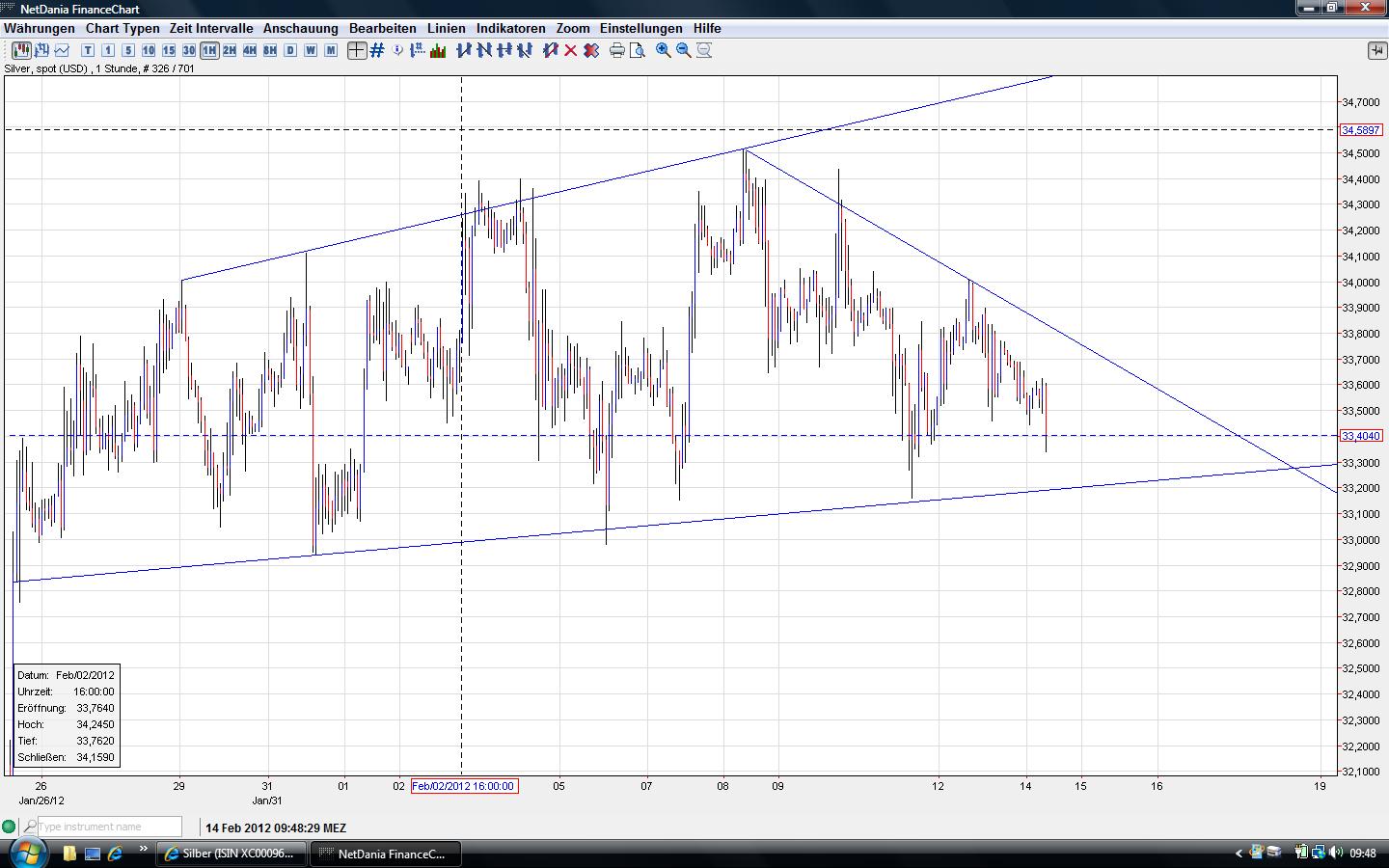
Task: Expand the Chart Typen menu
Action: tap(123, 28)
